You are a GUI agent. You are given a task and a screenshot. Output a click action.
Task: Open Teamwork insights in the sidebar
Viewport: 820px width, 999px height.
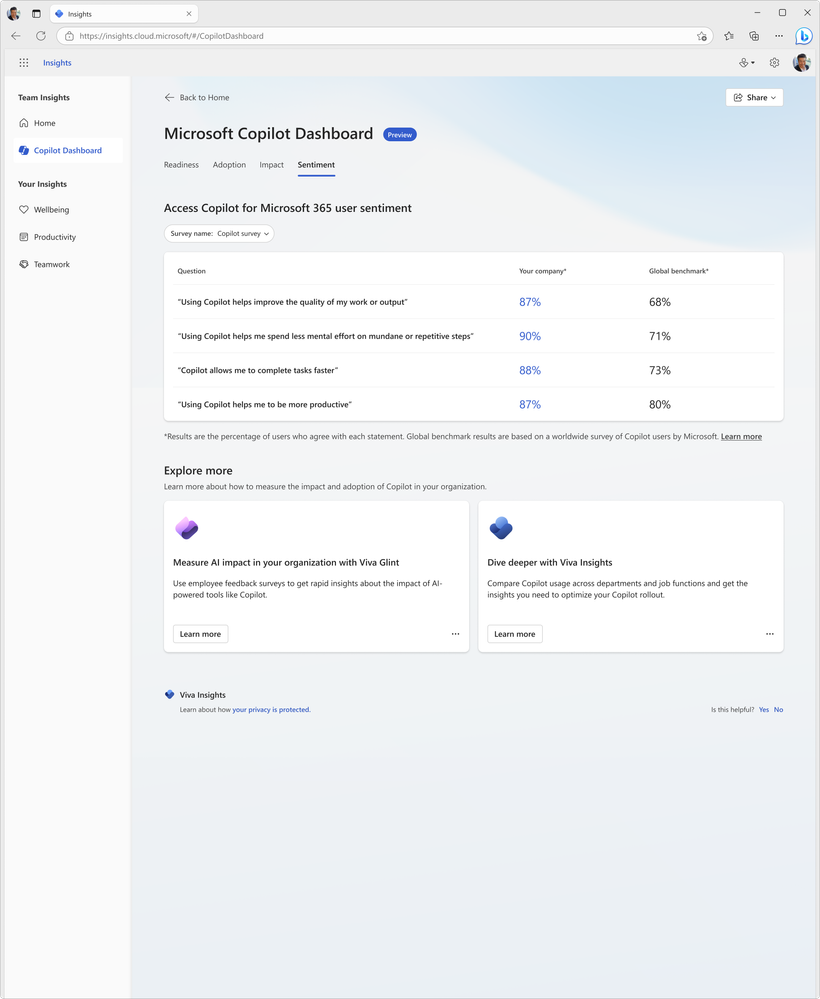point(50,264)
